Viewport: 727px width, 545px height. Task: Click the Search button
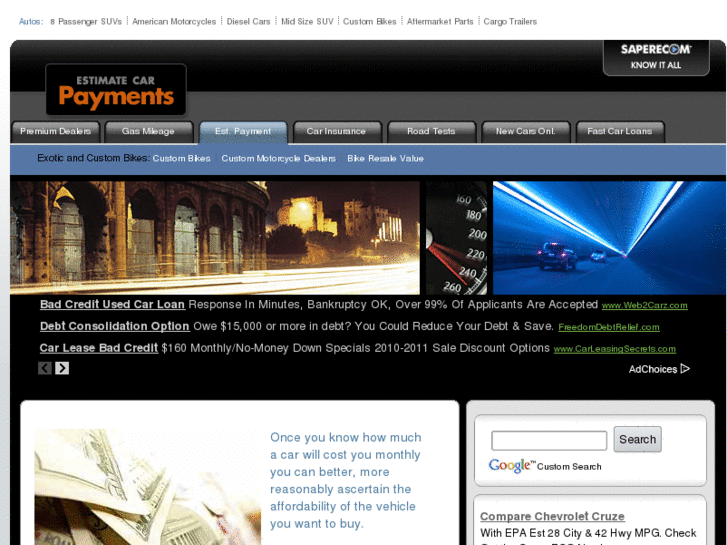pyautogui.click(x=638, y=439)
